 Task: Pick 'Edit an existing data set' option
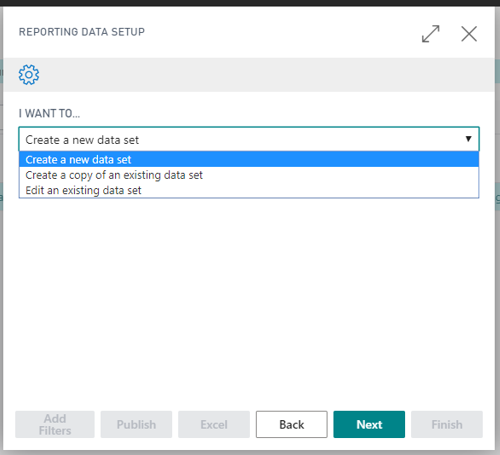tap(249, 190)
